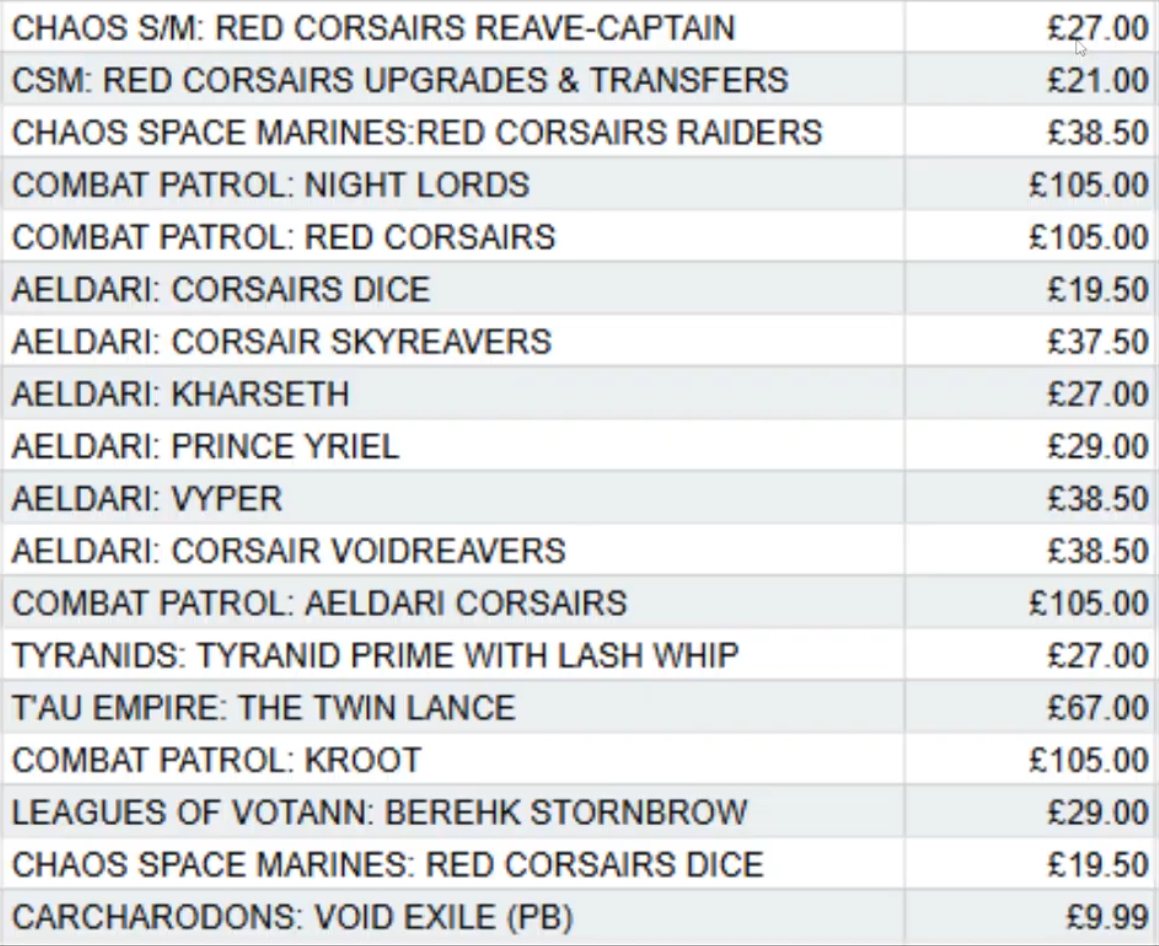Click the Red Corsairs Reave-Captain product cell
This screenshot has height=946, width=1159.
tap(373, 28)
